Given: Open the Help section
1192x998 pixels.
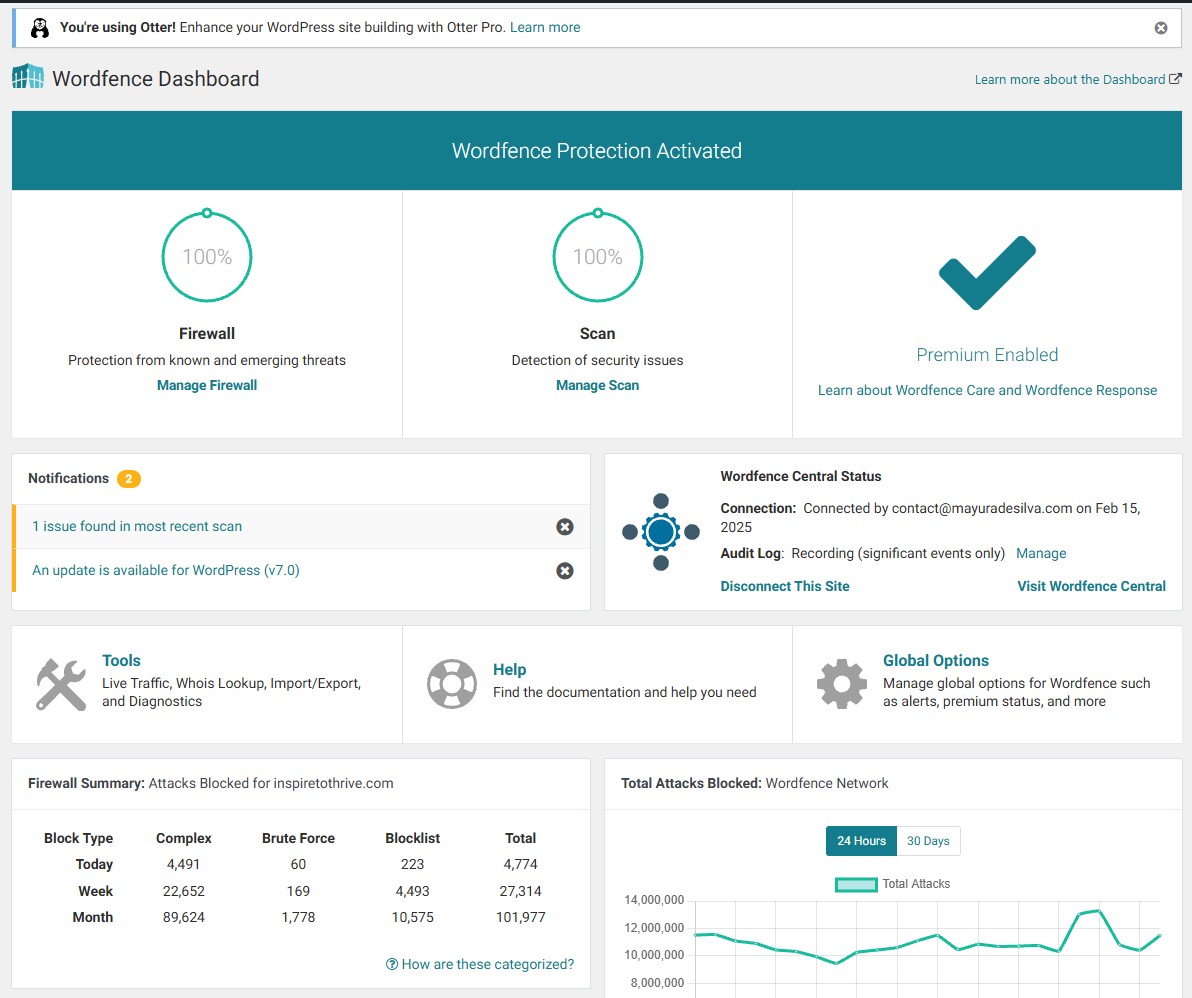Looking at the screenshot, I should 509,670.
